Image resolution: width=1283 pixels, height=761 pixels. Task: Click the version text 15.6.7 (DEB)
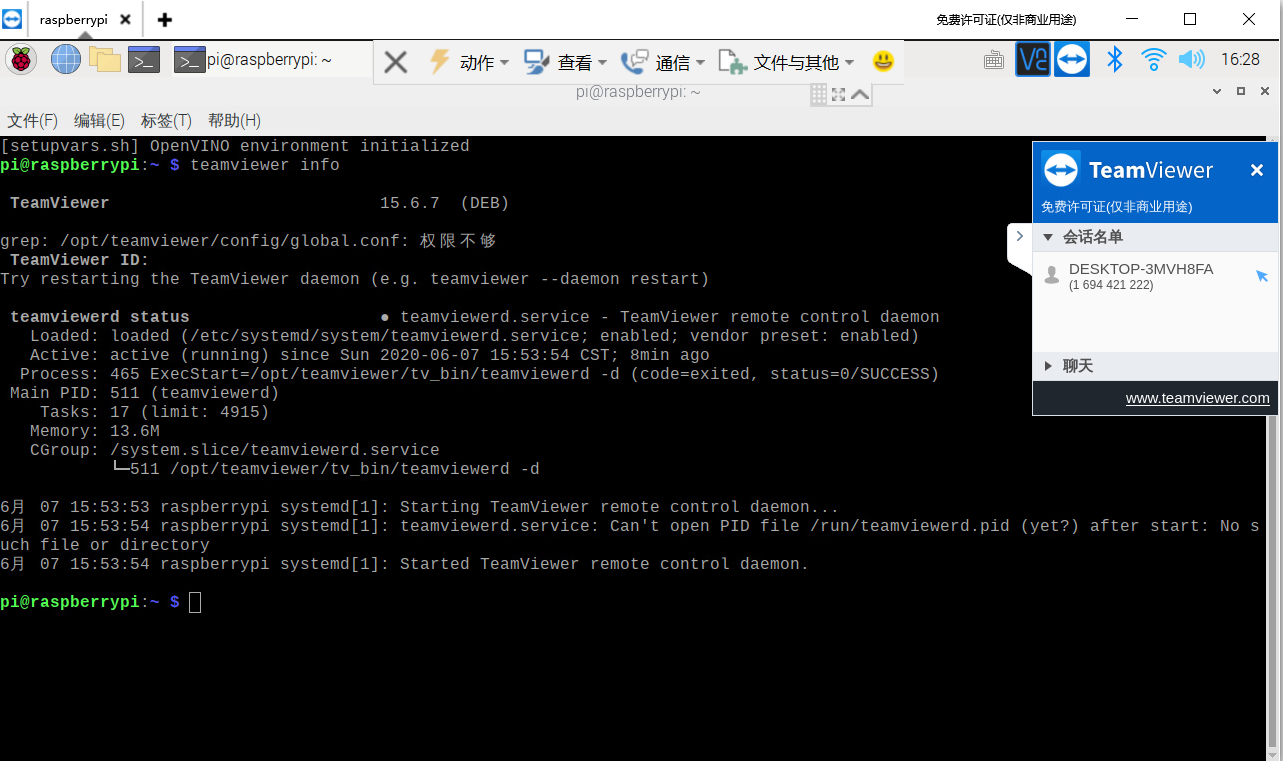[445, 203]
